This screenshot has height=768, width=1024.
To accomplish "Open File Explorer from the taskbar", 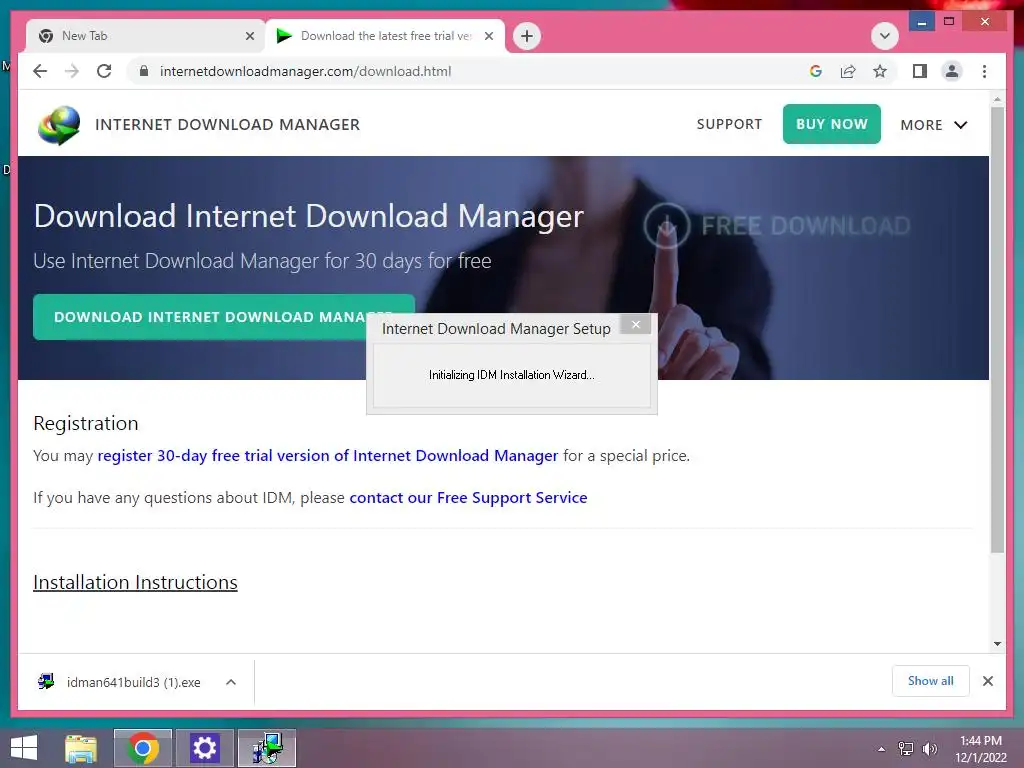I will click(81, 748).
